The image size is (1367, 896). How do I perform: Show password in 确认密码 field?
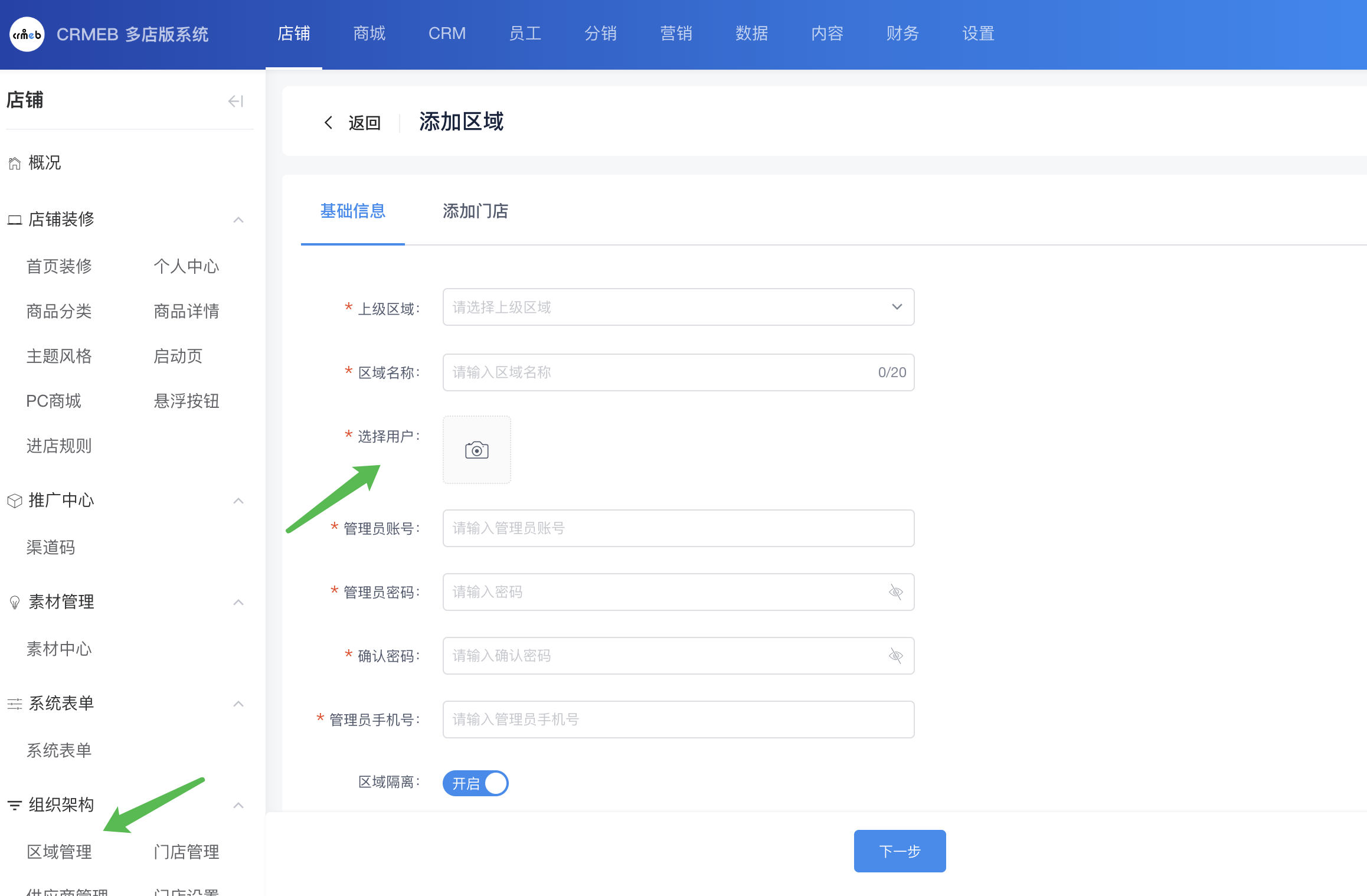pos(895,656)
